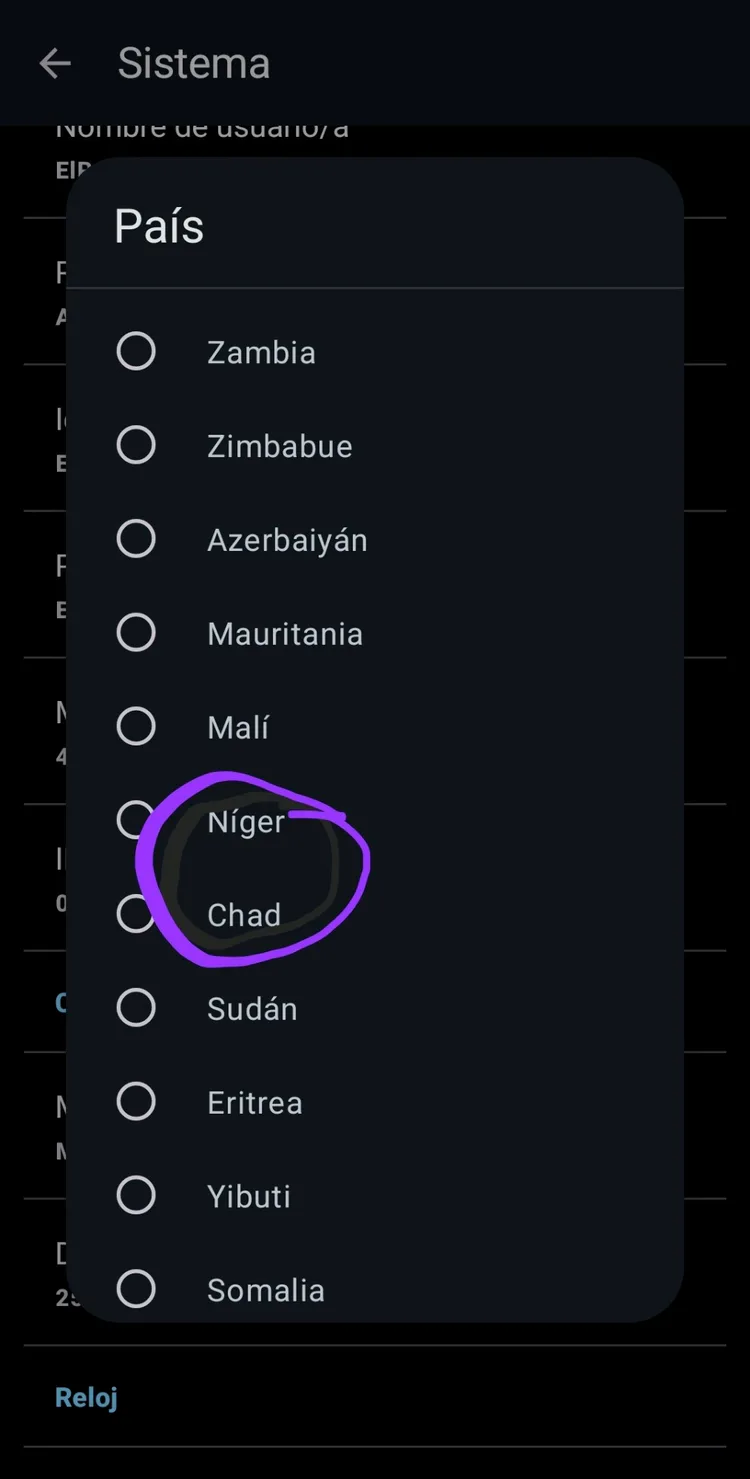Viewport: 750px width, 1479px height.
Task: Pick the Sudán radio button
Action: pyautogui.click(x=136, y=1008)
